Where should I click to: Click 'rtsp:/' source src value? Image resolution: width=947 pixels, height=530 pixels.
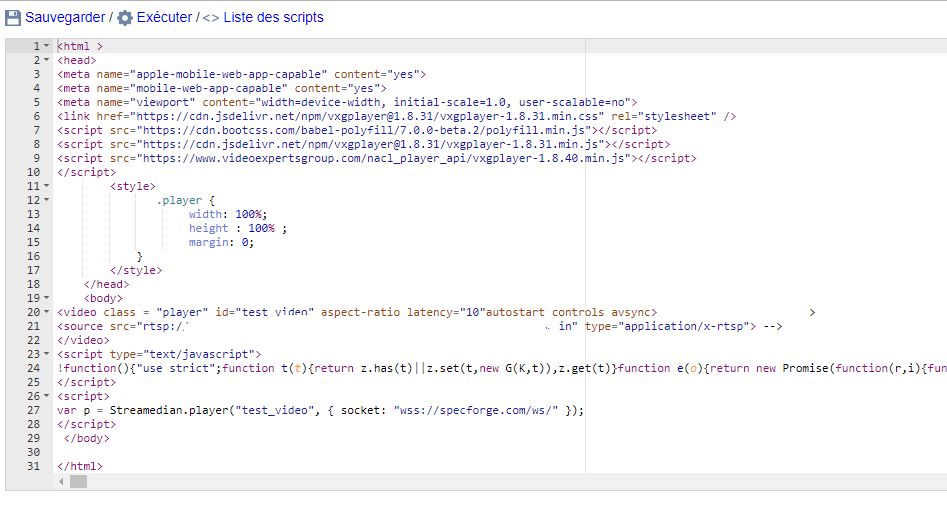(x=165, y=326)
